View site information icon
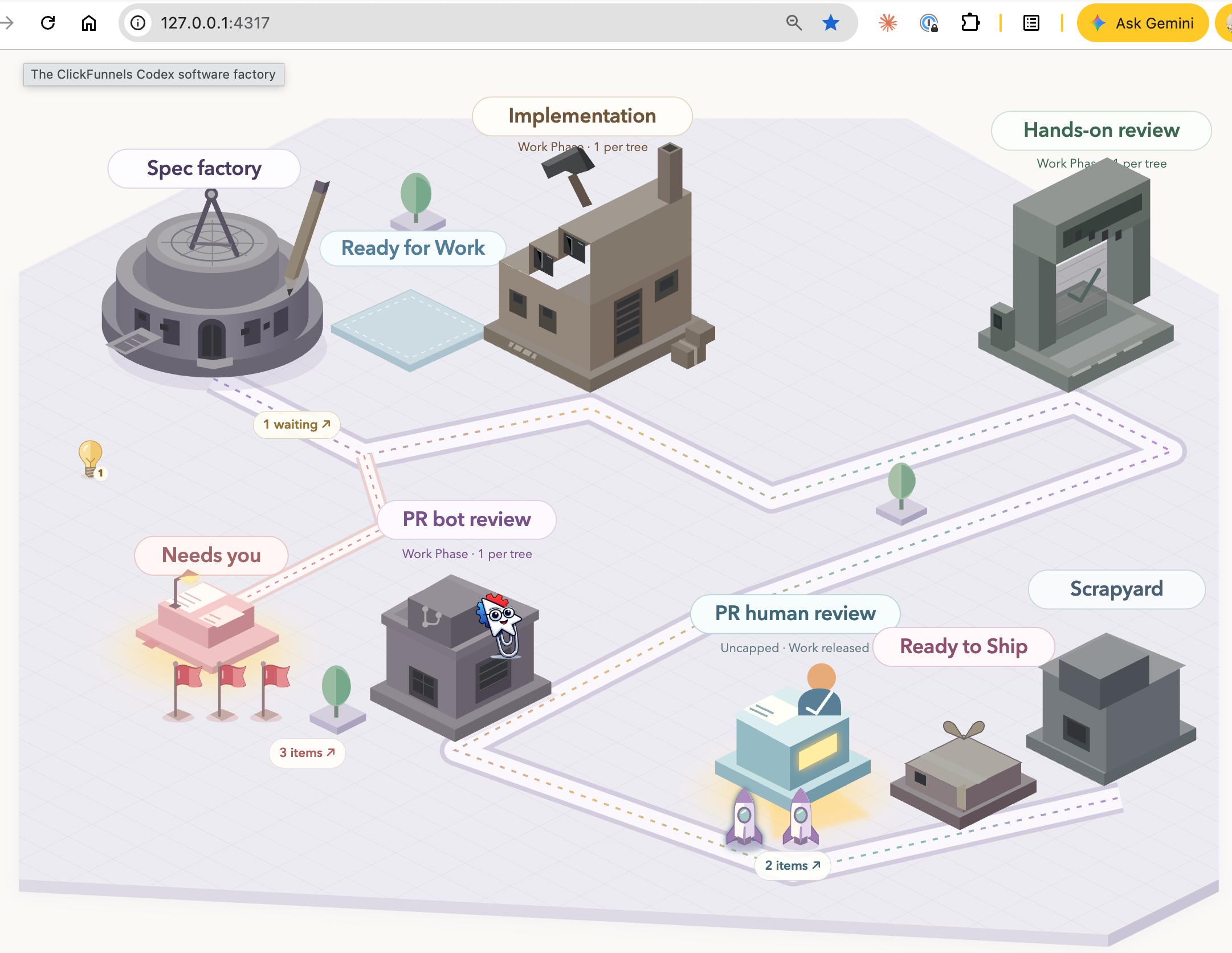 click(x=138, y=23)
